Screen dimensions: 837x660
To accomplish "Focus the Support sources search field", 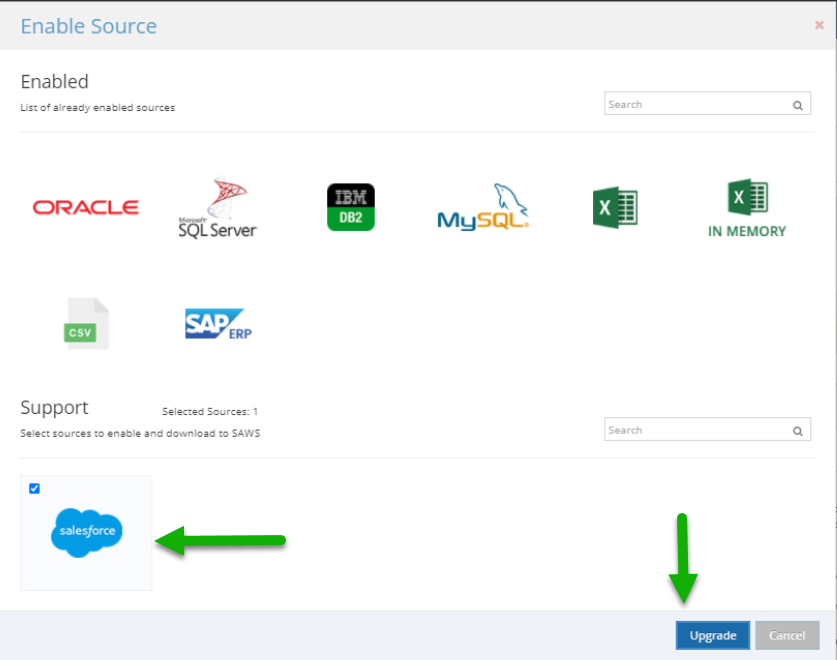I will pos(707,429).
